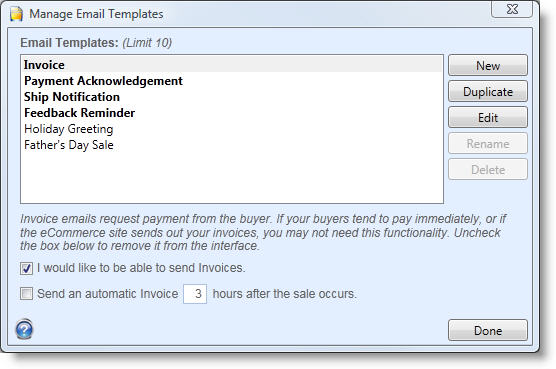Create a template with the New button
The width and height of the screenshot is (556, 369).
pyautogui.click(x=488, y=66)
